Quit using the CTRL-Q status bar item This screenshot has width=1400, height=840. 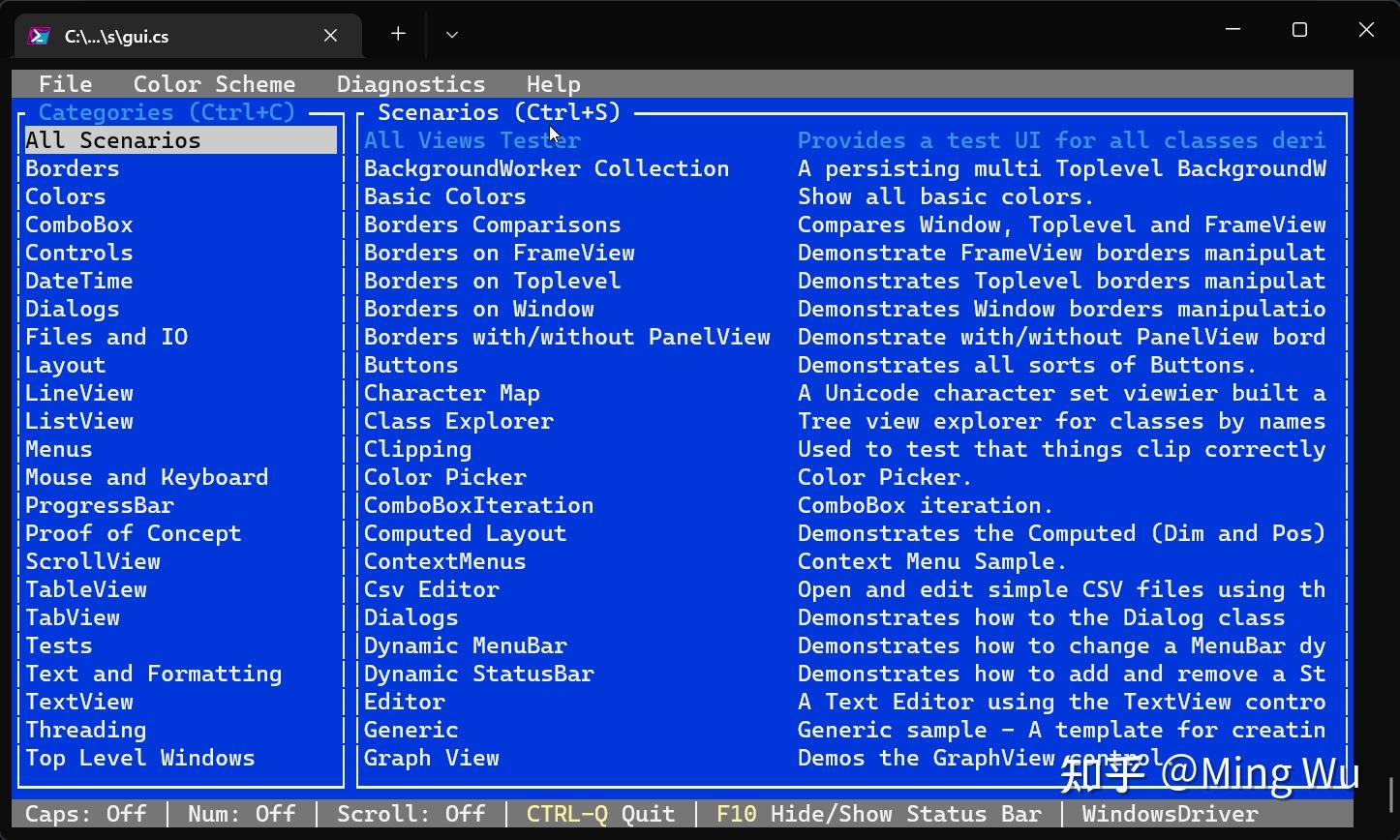[x=600, y=814]
